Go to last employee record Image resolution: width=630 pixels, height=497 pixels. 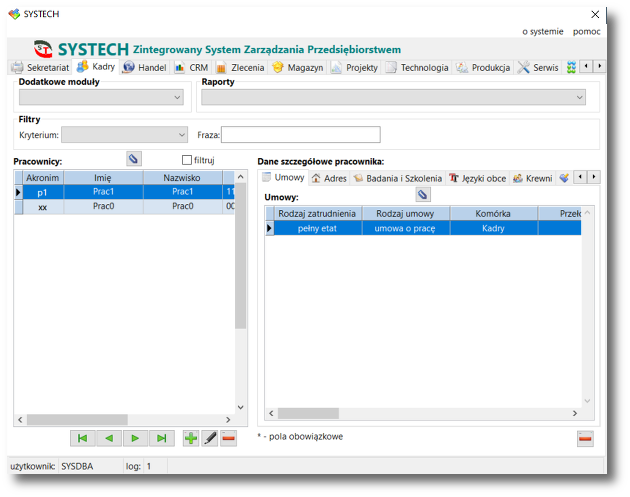[162, 438]
